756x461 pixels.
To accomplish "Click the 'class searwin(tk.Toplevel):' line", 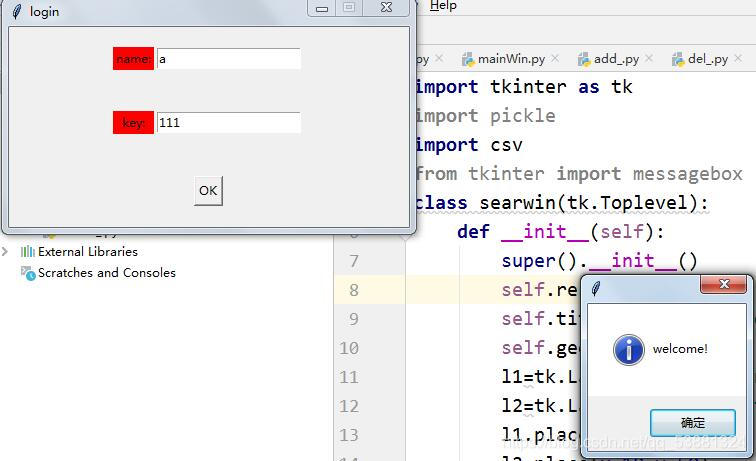I will 562,203.
